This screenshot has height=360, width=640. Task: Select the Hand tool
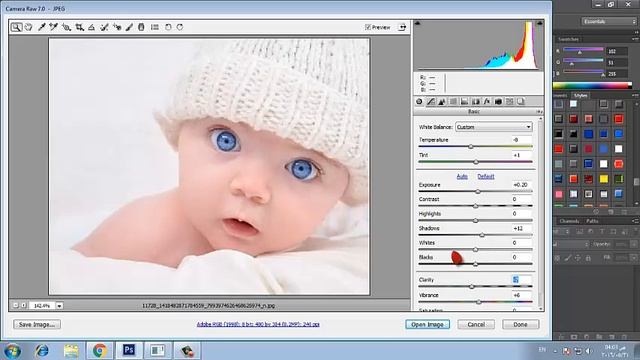point(28,27)
